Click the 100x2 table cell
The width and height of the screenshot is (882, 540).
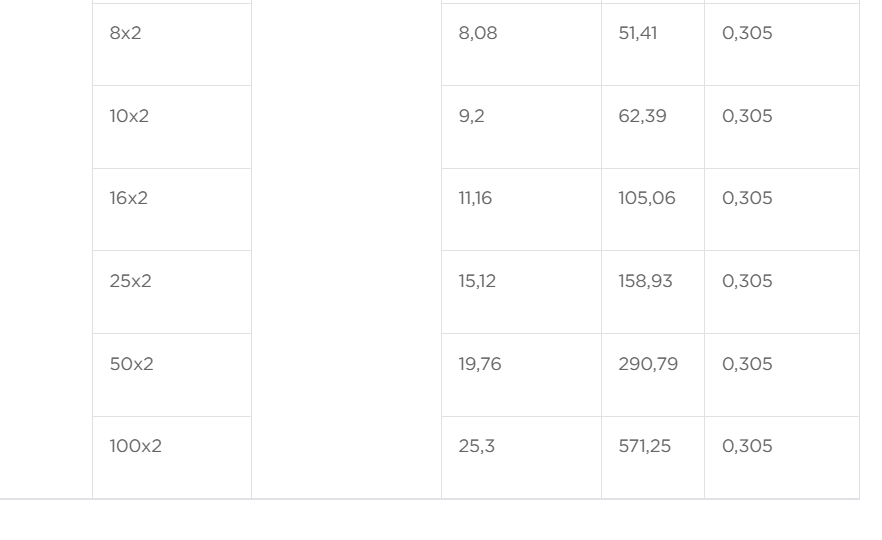136,446
